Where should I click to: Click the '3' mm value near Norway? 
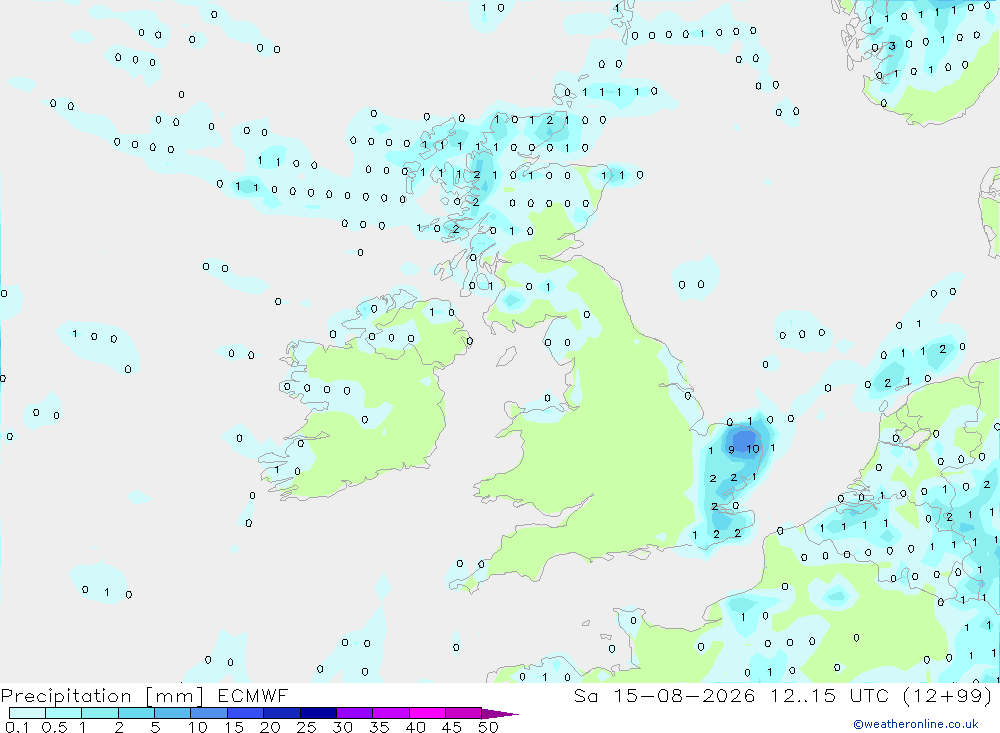click(x=892, y=46)
